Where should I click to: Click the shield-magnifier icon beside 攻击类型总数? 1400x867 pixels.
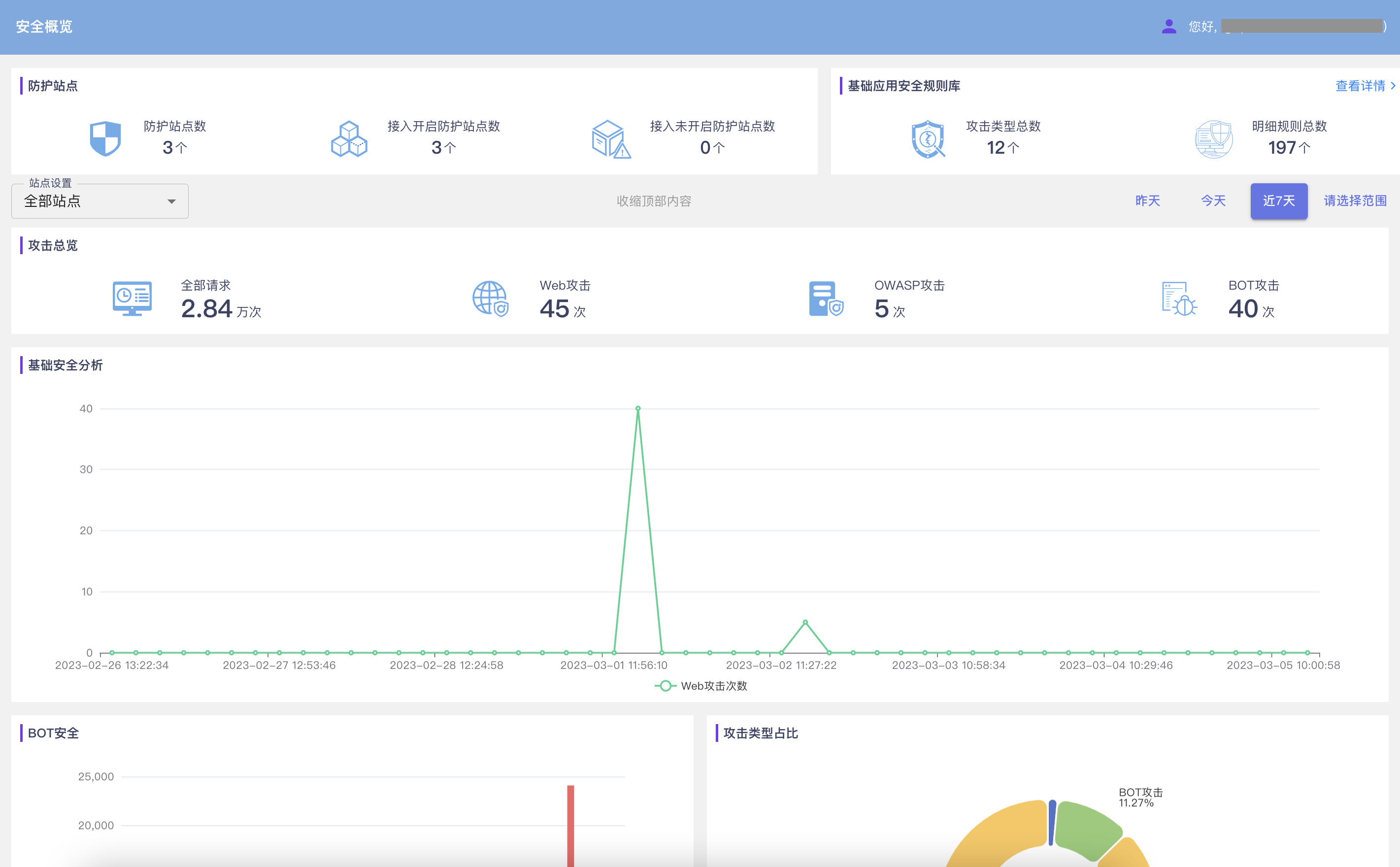coord(928,139)
